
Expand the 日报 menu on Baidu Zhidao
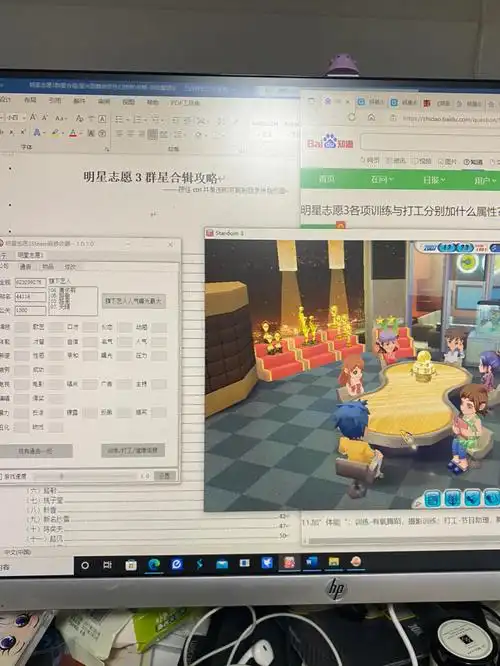pyautogui.click(x=434, y=180)
